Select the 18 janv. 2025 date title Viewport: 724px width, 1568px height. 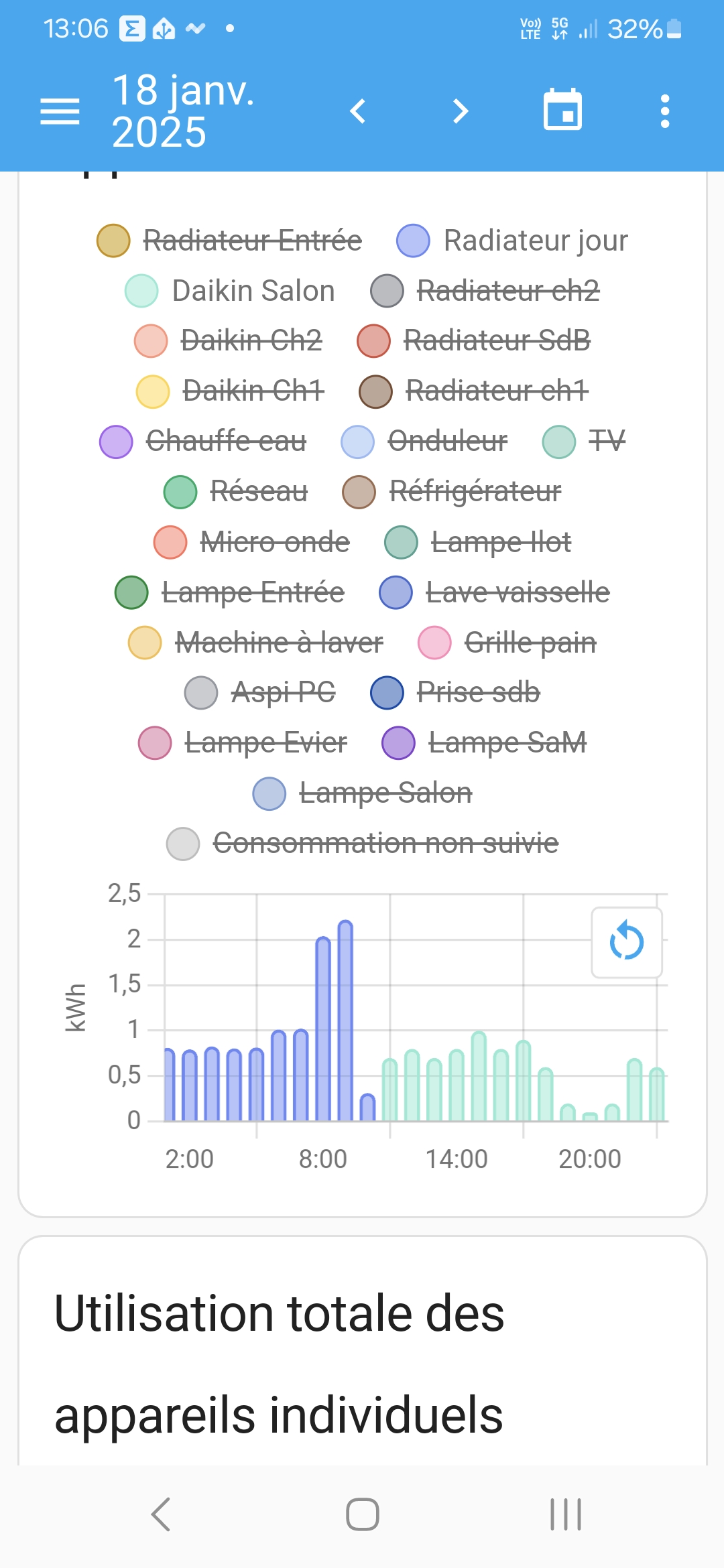point(183,111)
